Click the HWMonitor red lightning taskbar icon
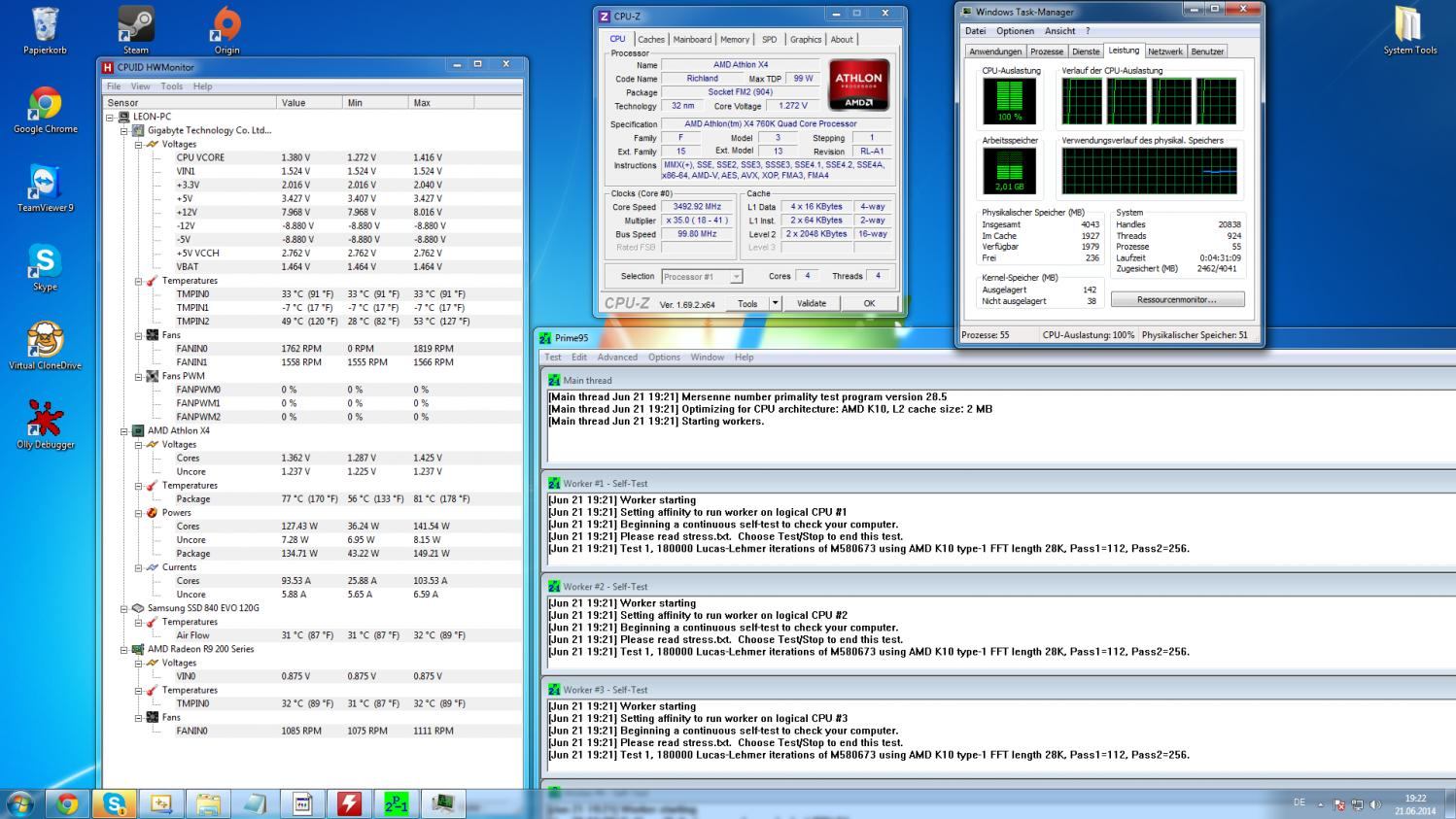 point(349,803)
